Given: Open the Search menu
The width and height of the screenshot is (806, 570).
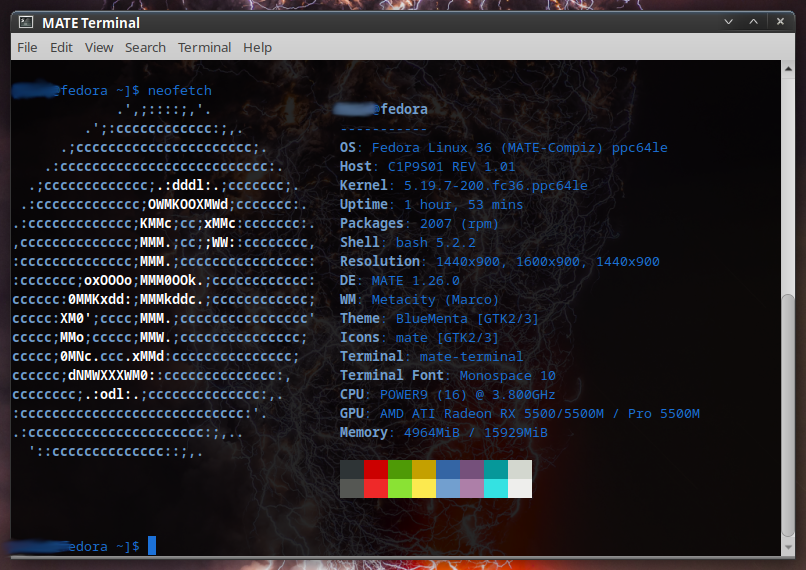Looking at the screenshot, I should pos(145,47).
